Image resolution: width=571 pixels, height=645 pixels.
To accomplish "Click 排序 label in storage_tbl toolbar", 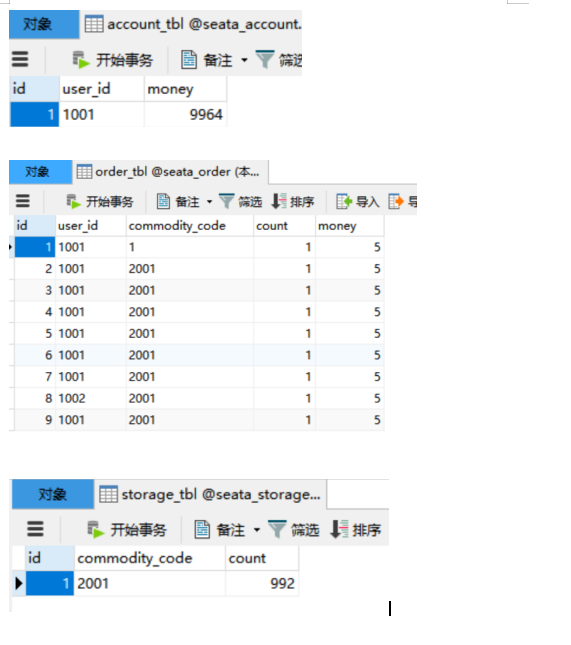I will point(367,530).
